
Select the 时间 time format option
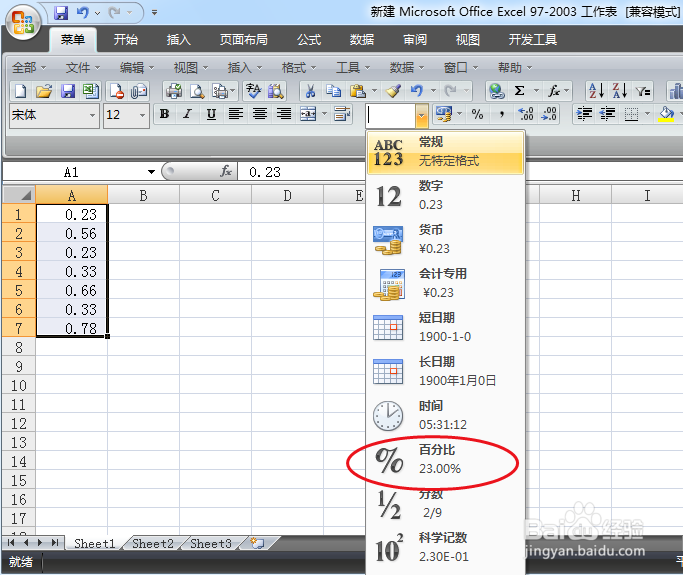pos(445,415)
